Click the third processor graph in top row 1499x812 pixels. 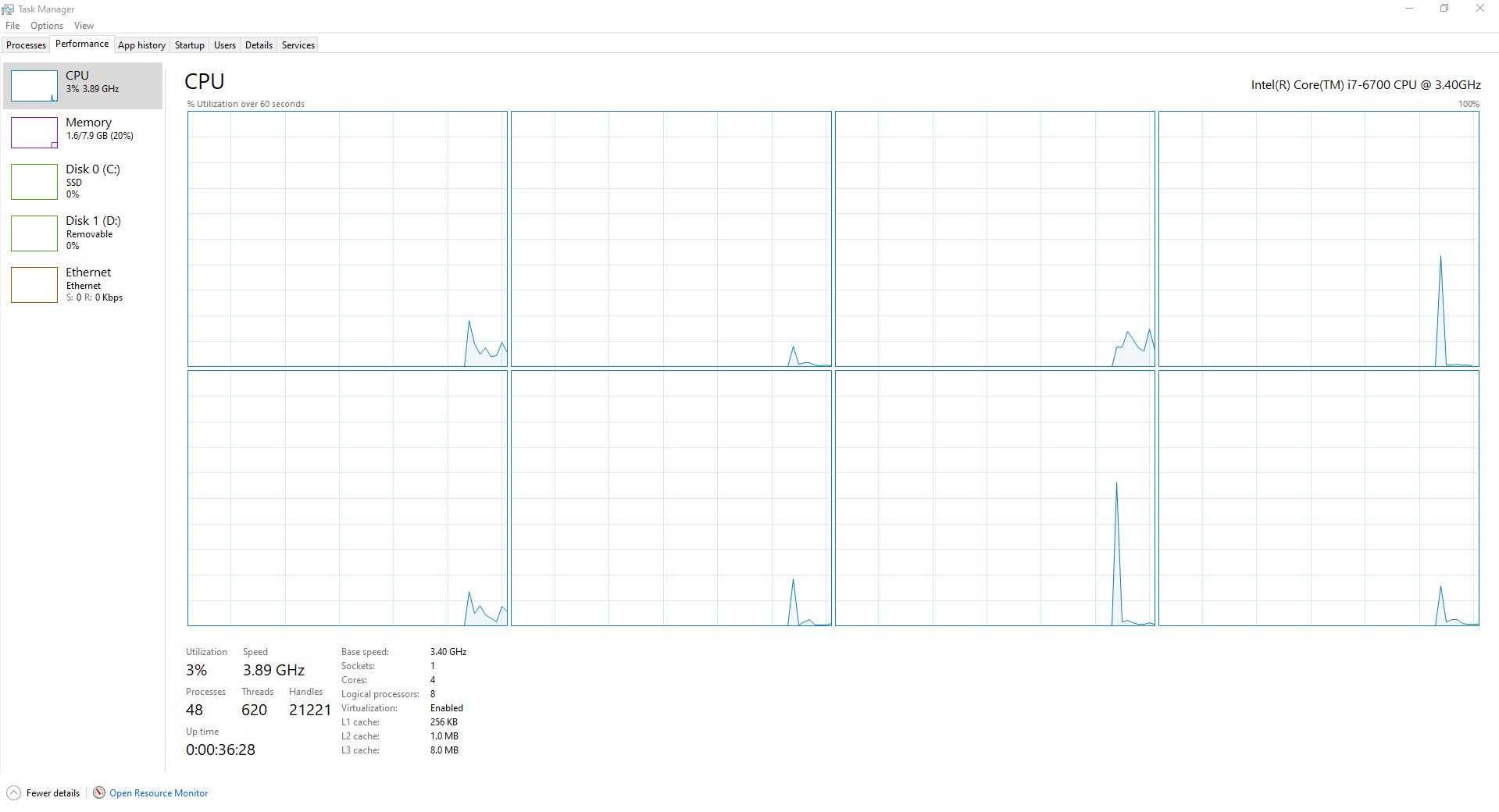994,239
